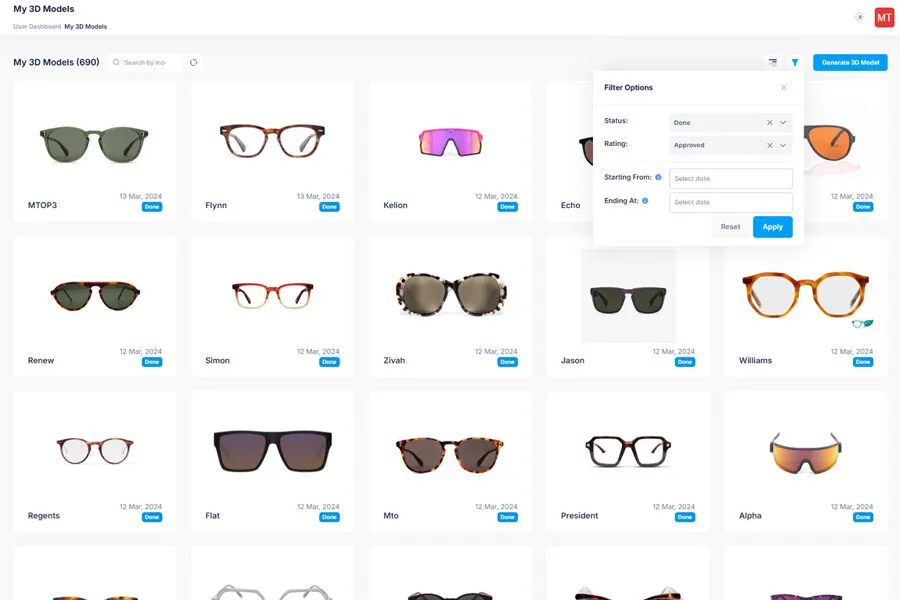The image size is (900, 600).
Task: Clear the Approved rating selection
Action: [769, 145]
